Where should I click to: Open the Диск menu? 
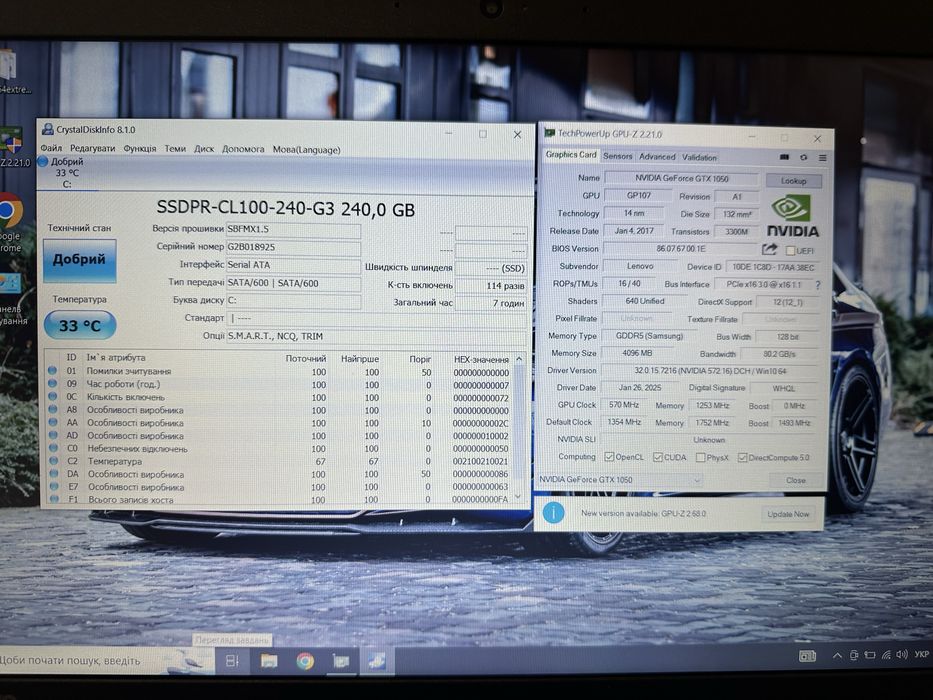204,149
